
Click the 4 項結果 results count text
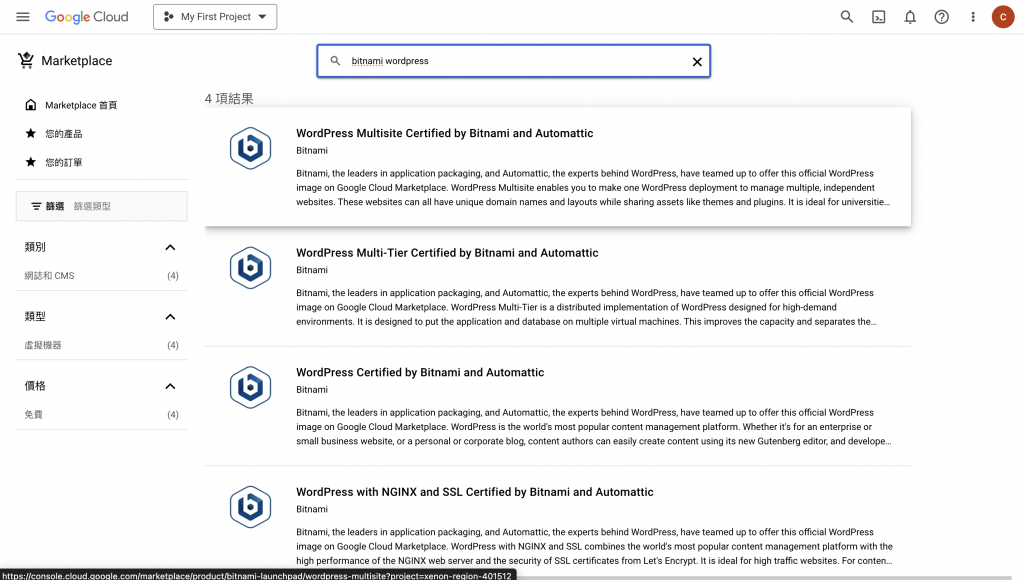pyautogui.click(x=229, y=99)
